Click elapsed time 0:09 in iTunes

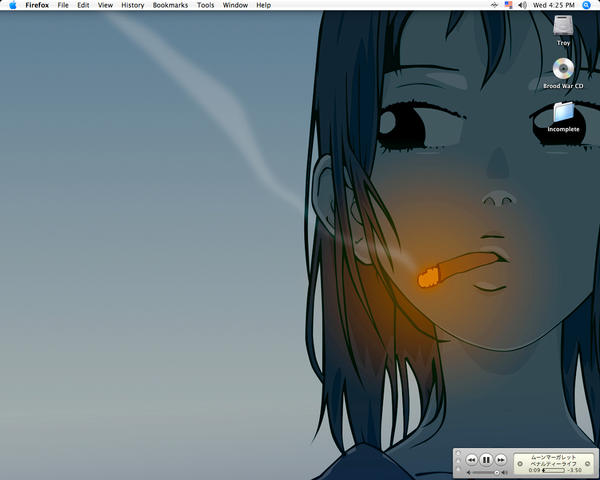tap(534, 470)
